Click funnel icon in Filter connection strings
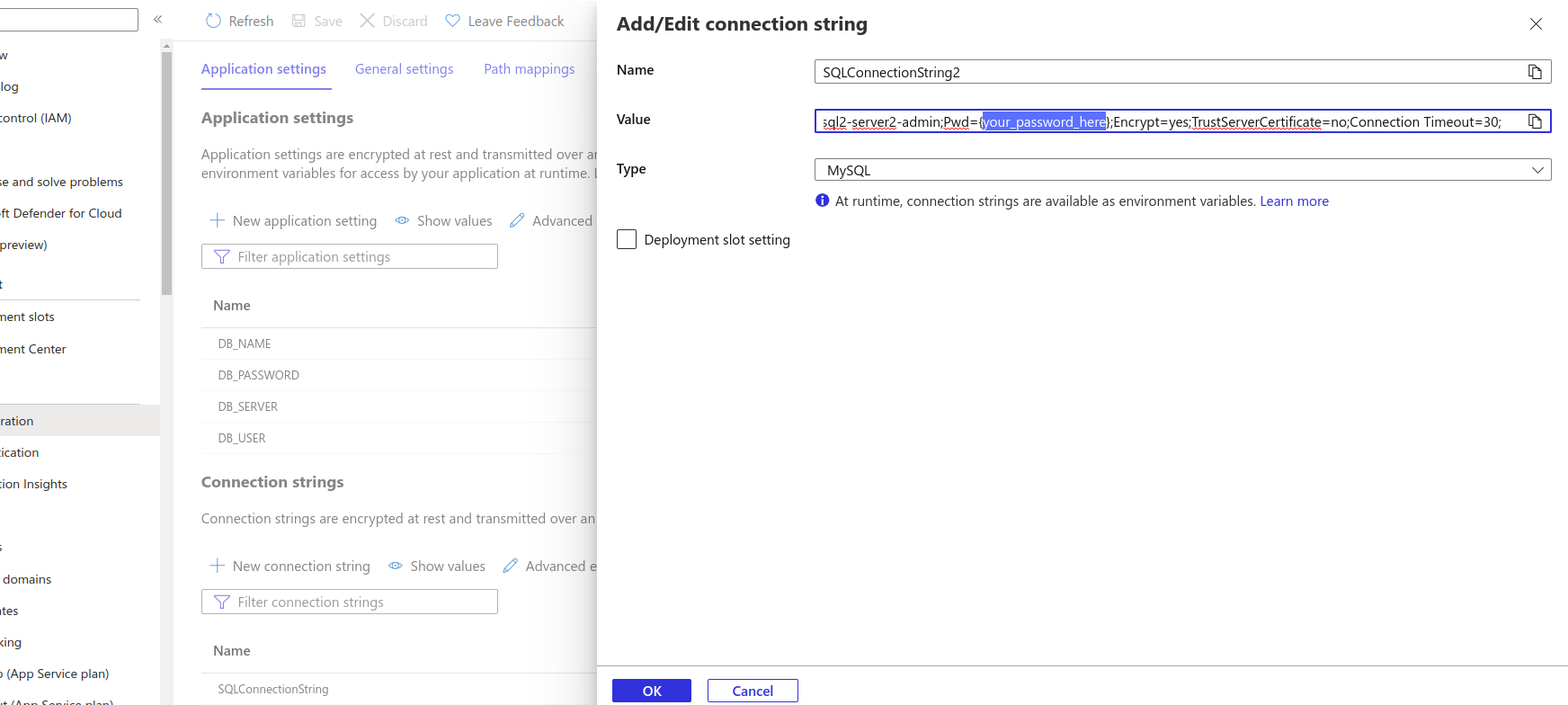 pos(222,602)
